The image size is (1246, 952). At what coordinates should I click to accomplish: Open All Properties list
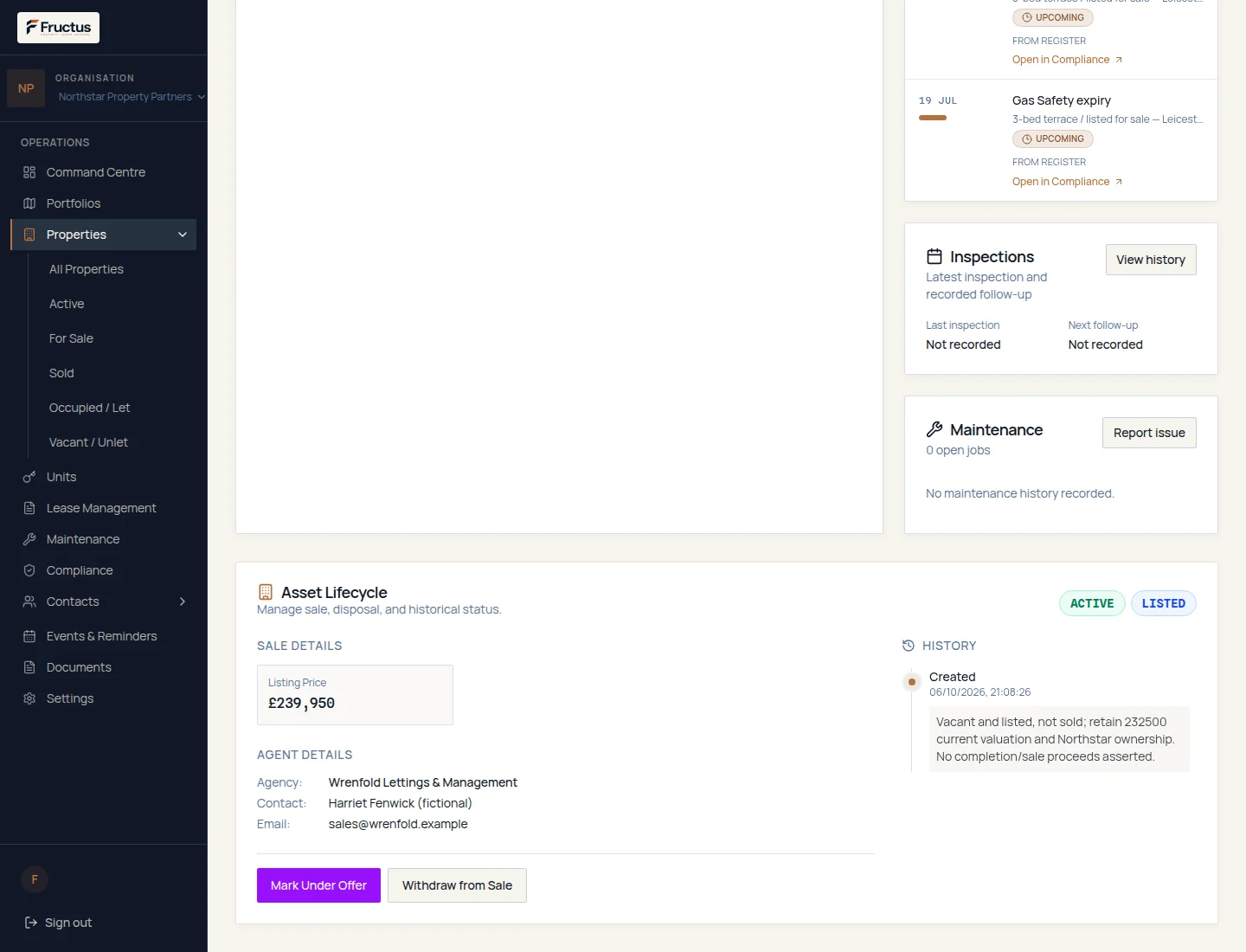tap(87, 269)
